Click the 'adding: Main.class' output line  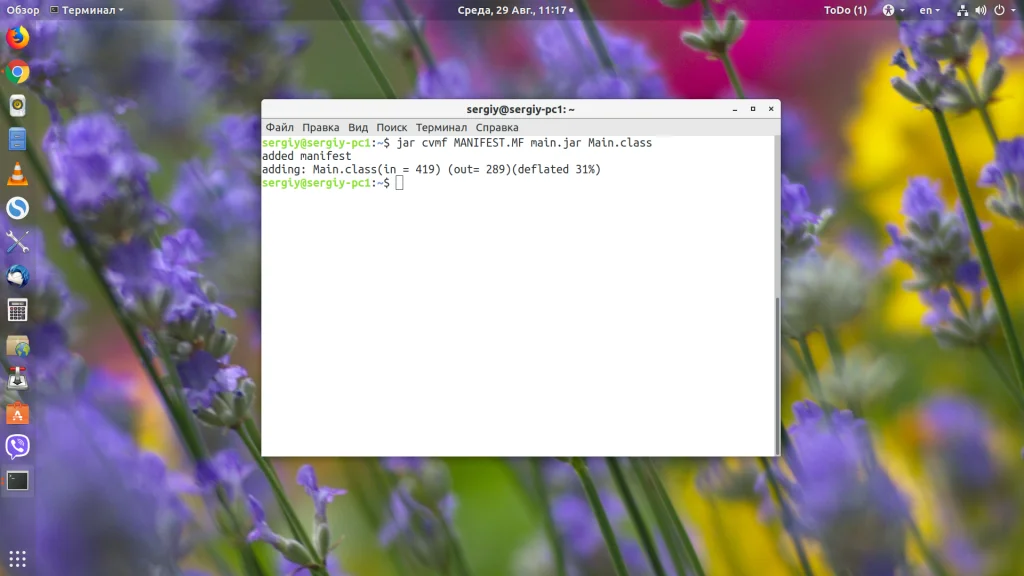pos(431,169)
